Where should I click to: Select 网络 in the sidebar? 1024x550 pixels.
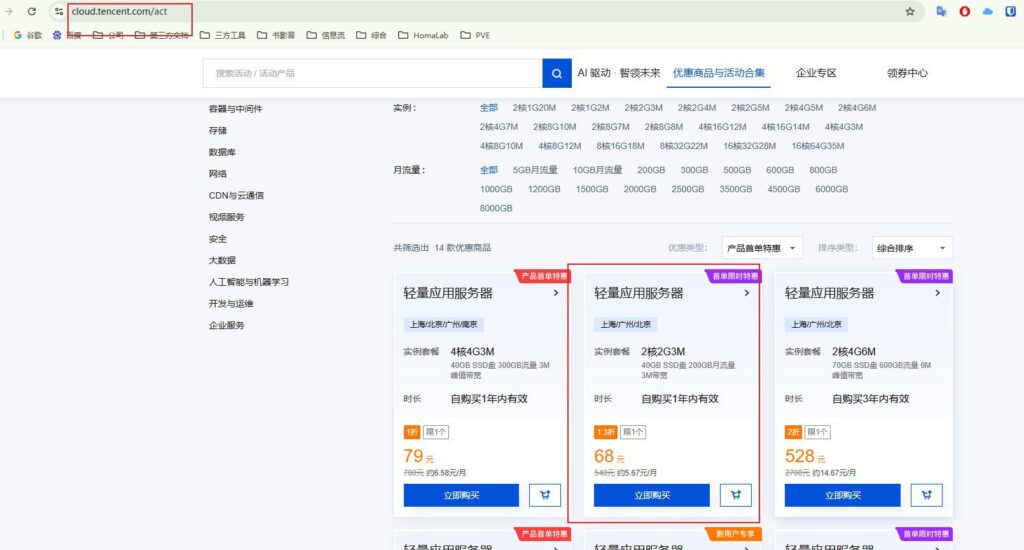point(217,174)
